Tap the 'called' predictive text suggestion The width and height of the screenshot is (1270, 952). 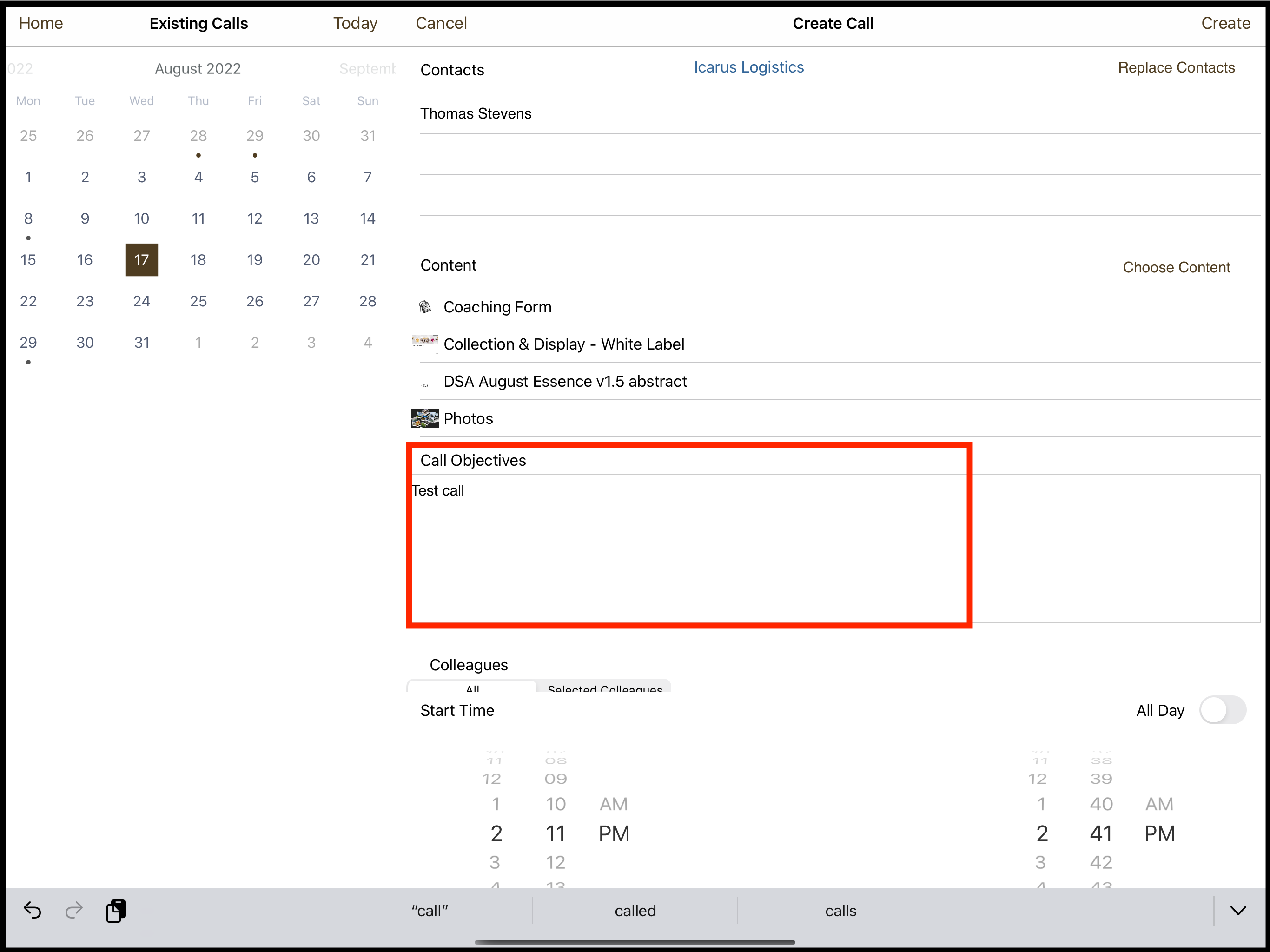click(x=635, y=911)
